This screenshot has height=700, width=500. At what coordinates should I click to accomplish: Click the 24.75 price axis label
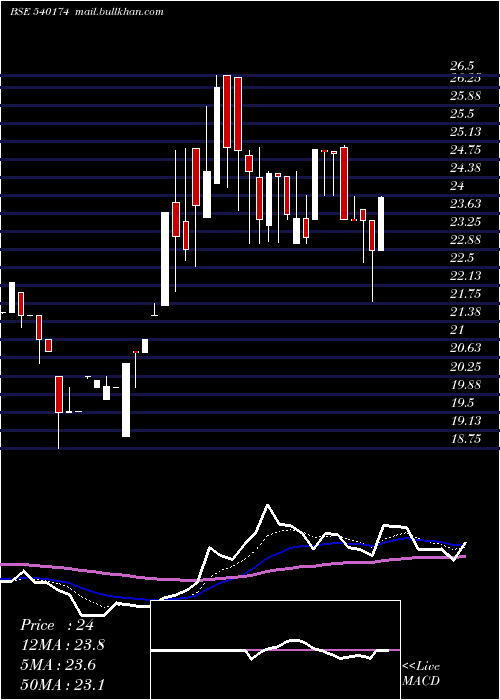pyautogui.click(x=465, y=150)
